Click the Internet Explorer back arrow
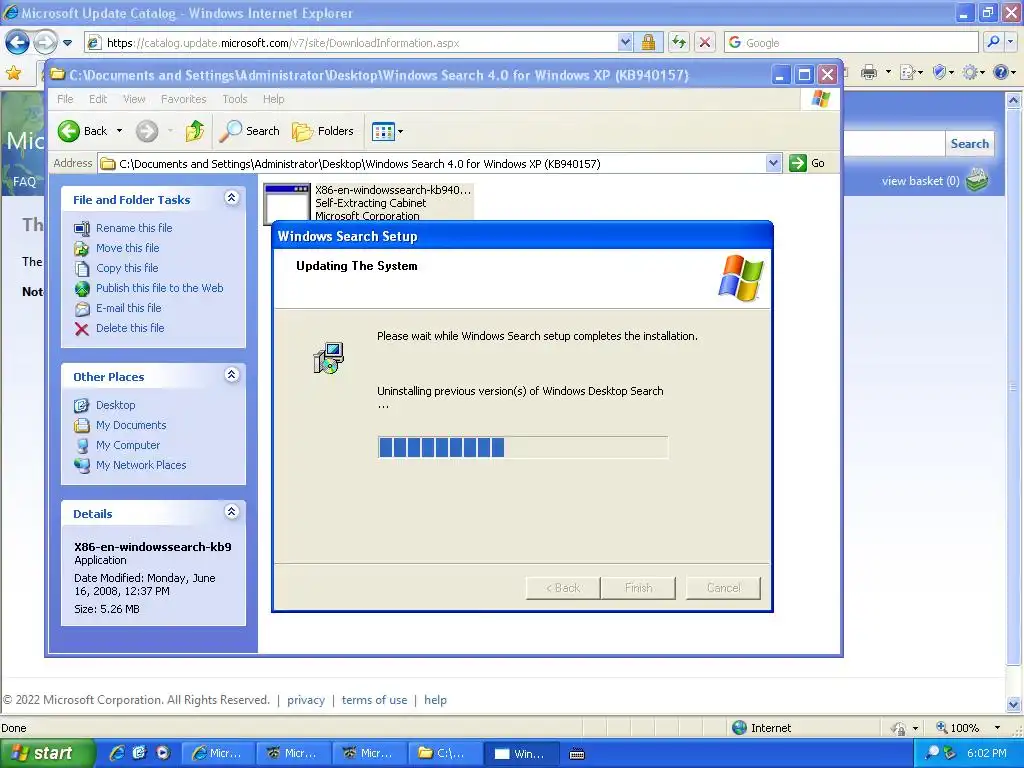Viewport: 1024px width, 768px height. pyautogui.click(x=17, y=43)
